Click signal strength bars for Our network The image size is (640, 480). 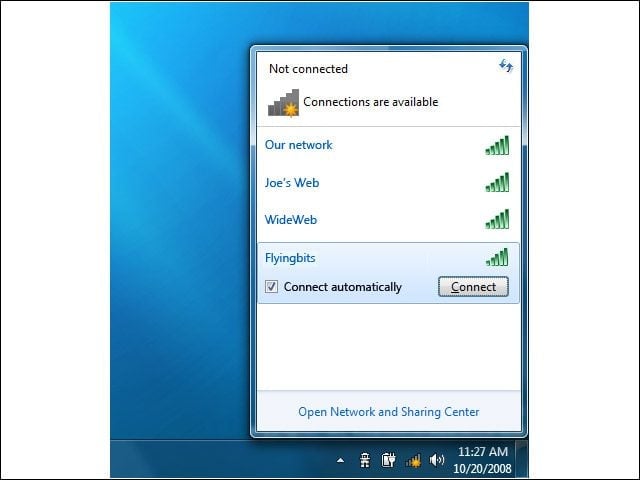tap(497, 145)
